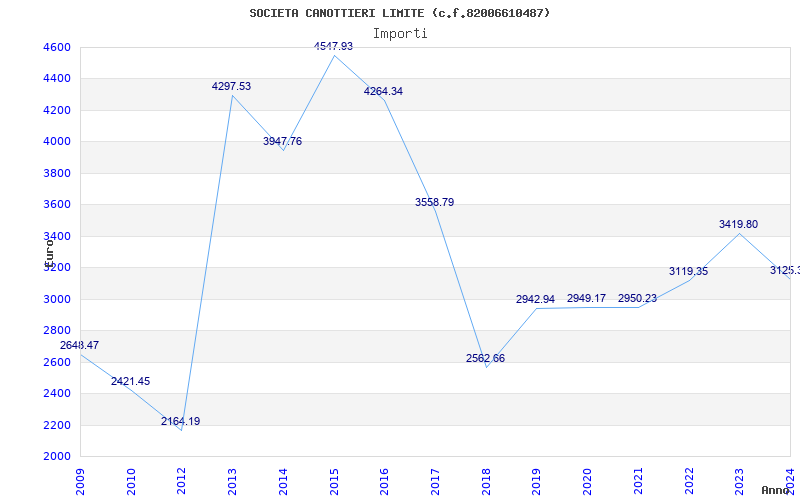800x500 pixels.
Task: Select data label 3119.35
Action: point(688,271)
